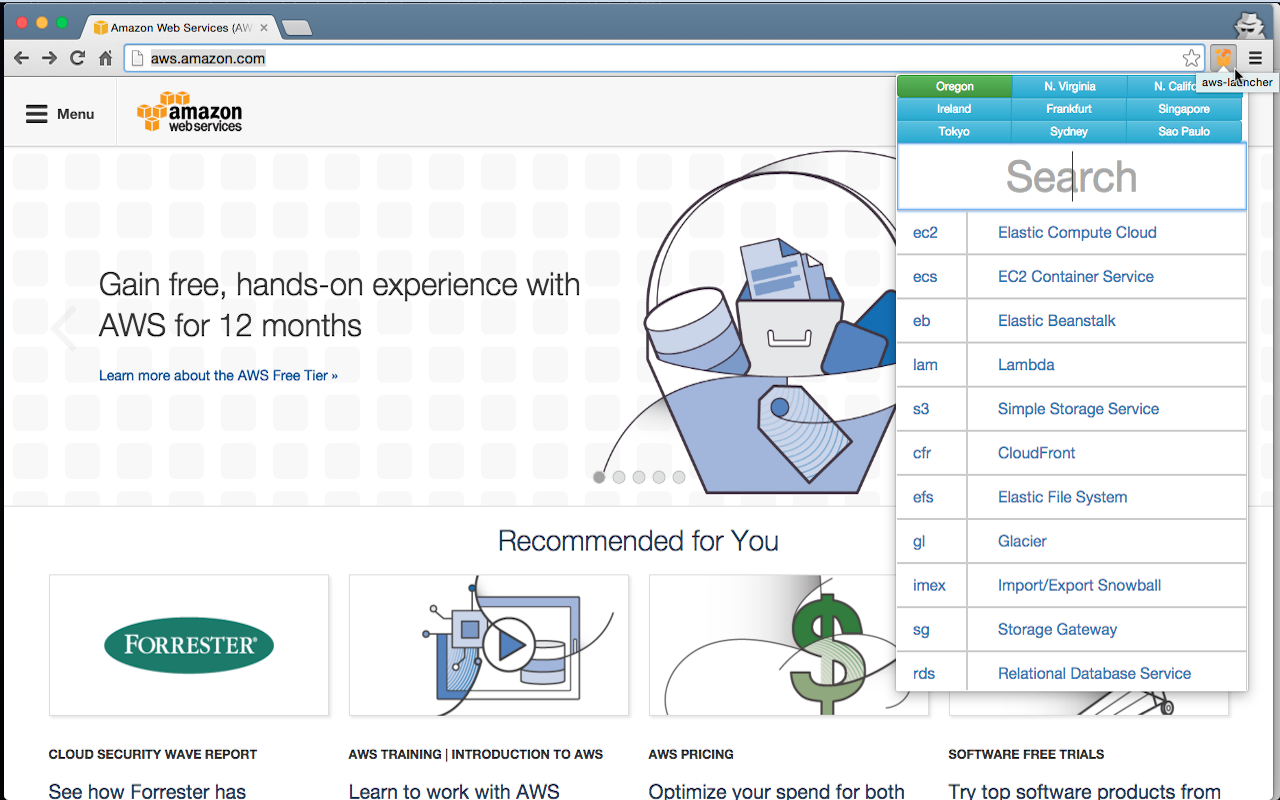Image resolution: width=1280 pixels, height=800 pixels.
Task: Click the previous slide arrow on carousel
Action: tap(65, 329)
